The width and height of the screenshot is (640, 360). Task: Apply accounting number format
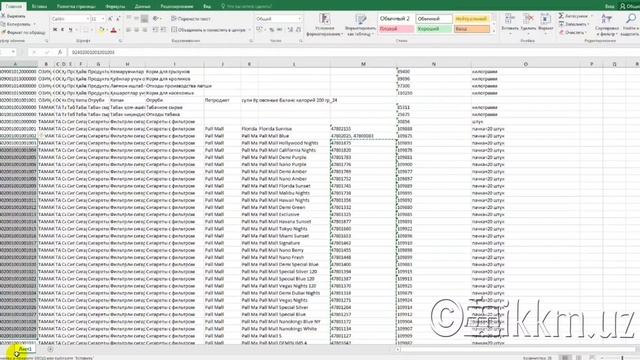[x=259, y=29]
